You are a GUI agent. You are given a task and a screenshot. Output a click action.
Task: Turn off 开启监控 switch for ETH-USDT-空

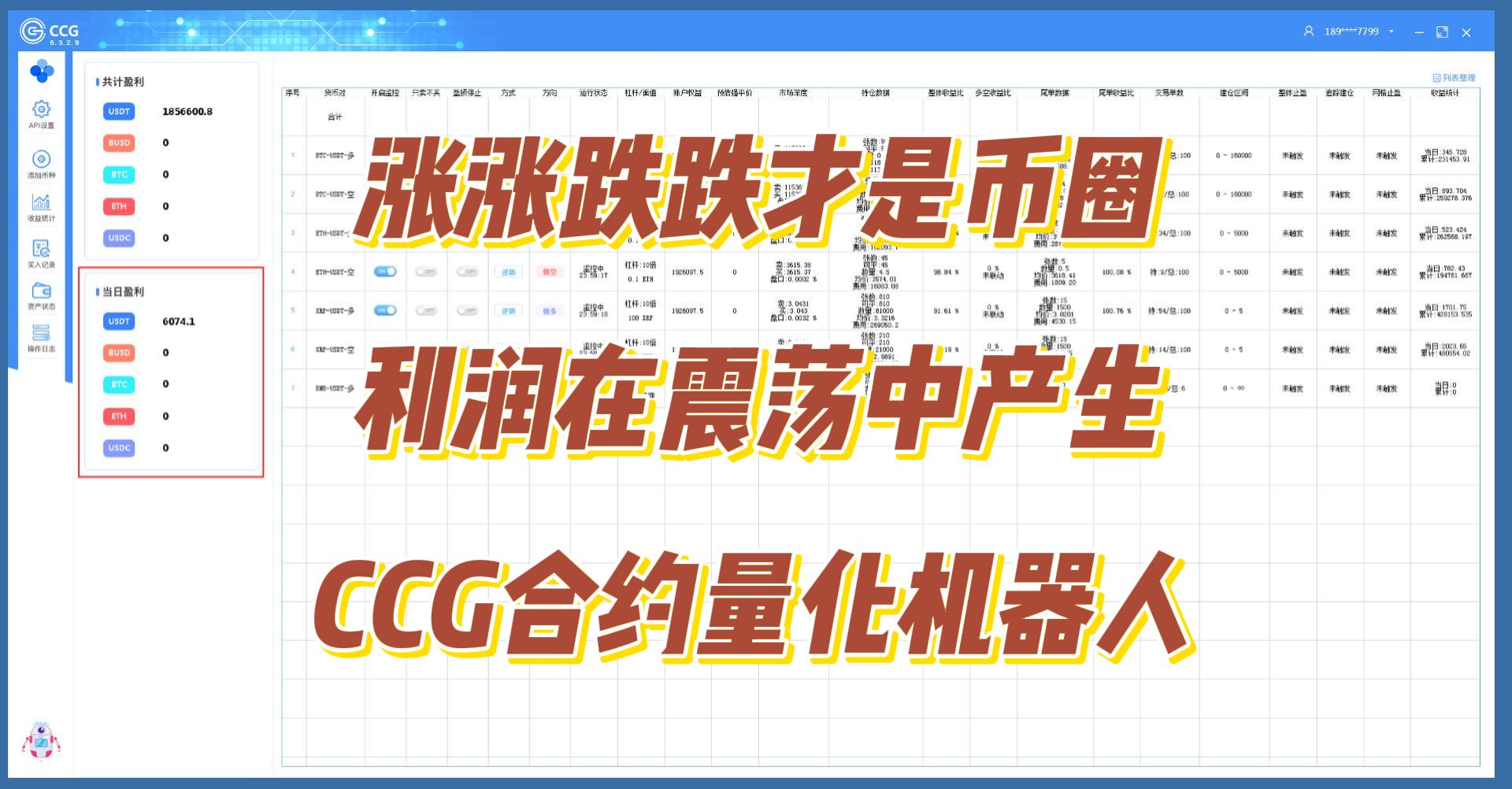pos(385,272)
